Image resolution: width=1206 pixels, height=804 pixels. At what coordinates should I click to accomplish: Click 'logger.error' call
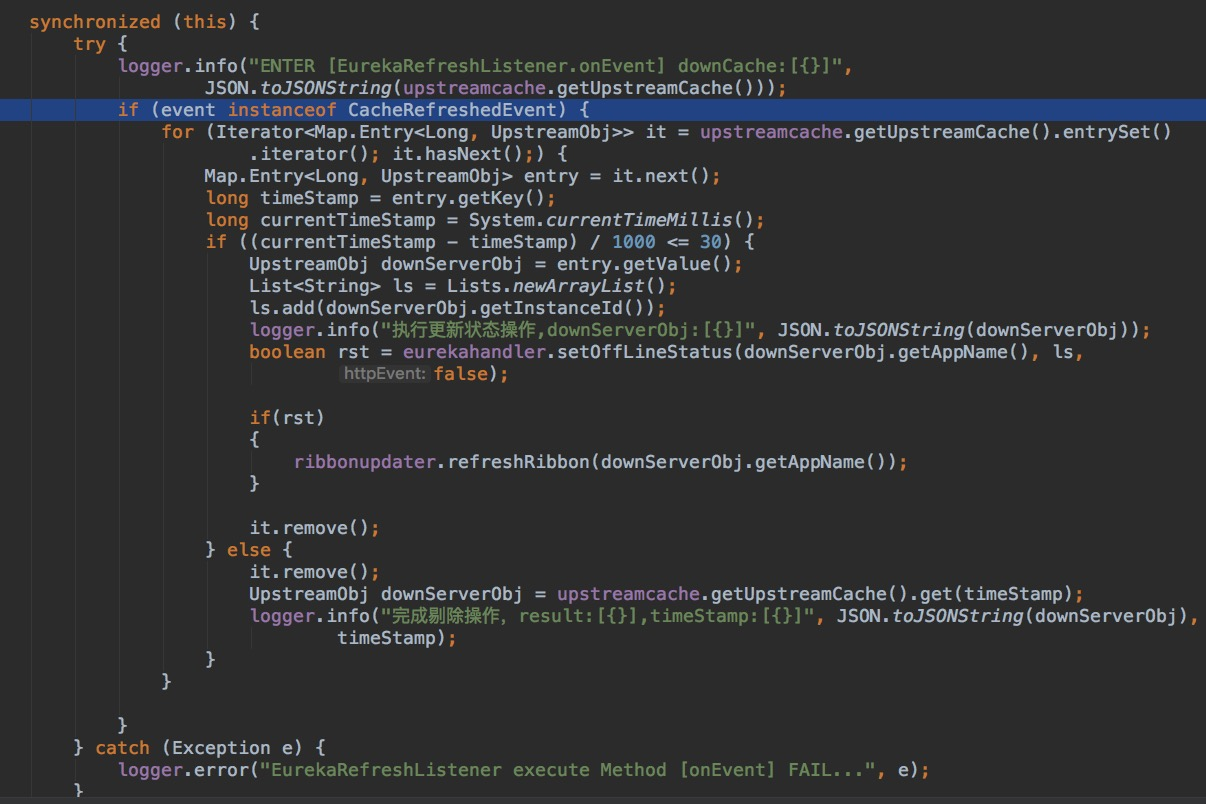pos(183,769)
